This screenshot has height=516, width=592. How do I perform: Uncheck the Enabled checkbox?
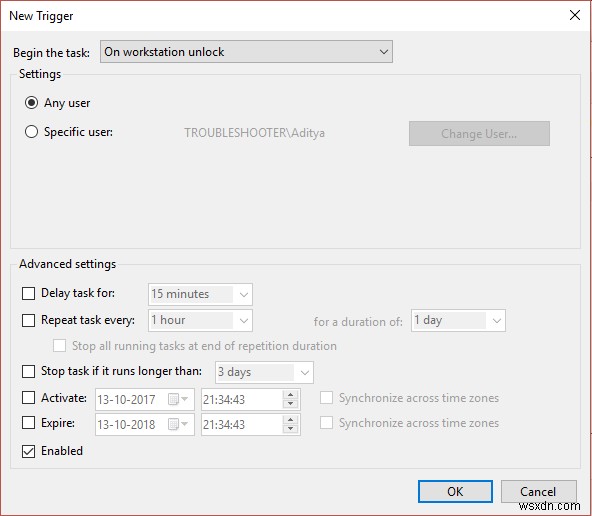click(28, 451)
